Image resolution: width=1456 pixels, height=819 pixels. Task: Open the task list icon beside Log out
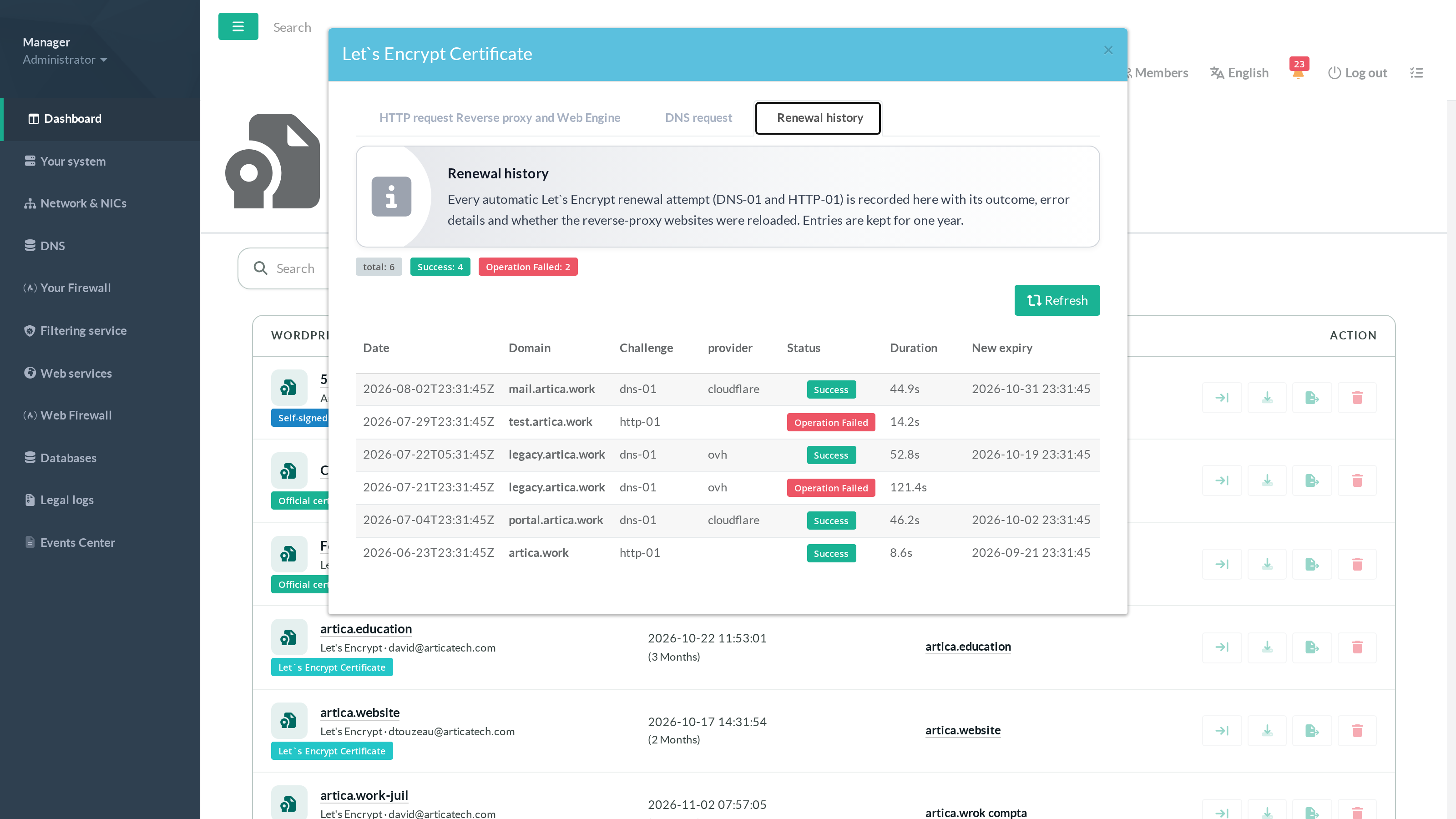pos(1416,73)
